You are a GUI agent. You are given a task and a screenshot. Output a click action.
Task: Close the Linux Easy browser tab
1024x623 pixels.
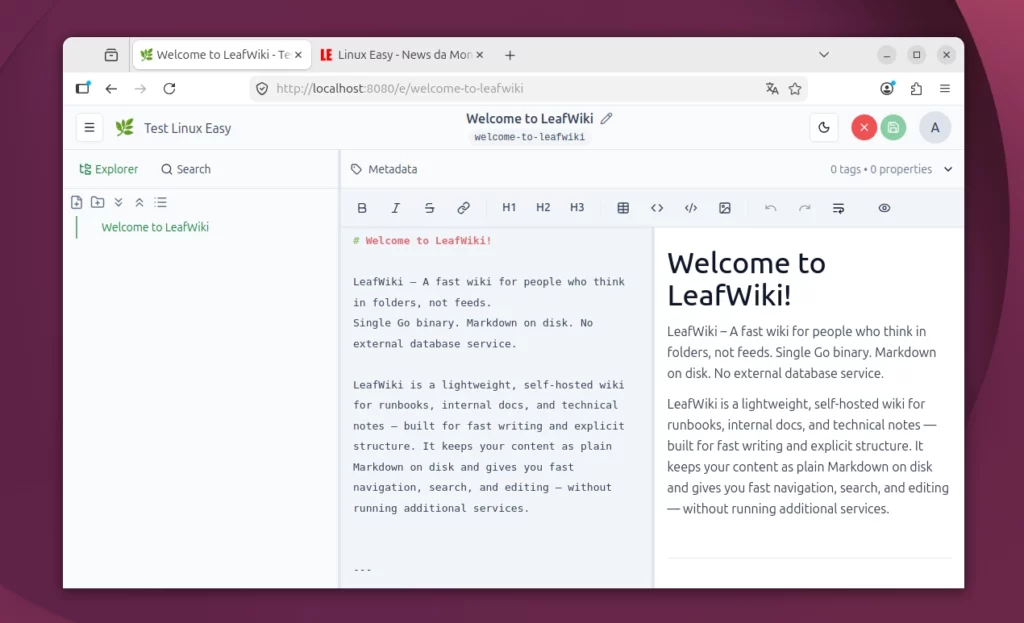tap(479, 55)
